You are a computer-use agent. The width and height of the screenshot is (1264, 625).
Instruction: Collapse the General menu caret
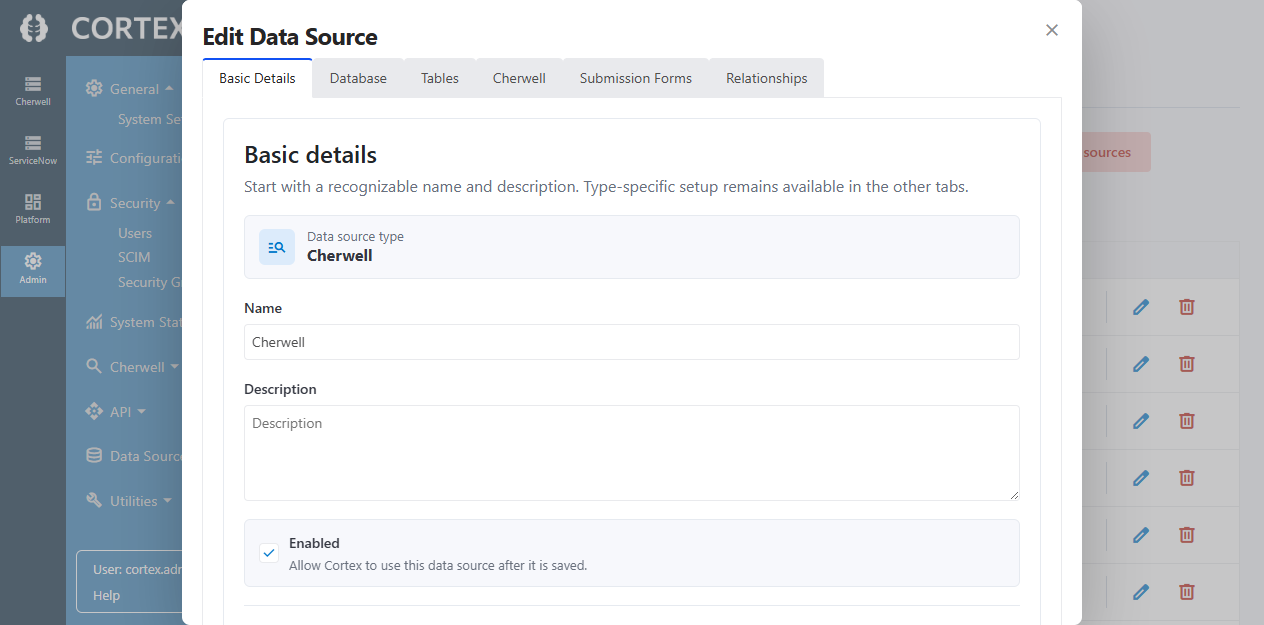pyautogui.click(x=169, y=88)
